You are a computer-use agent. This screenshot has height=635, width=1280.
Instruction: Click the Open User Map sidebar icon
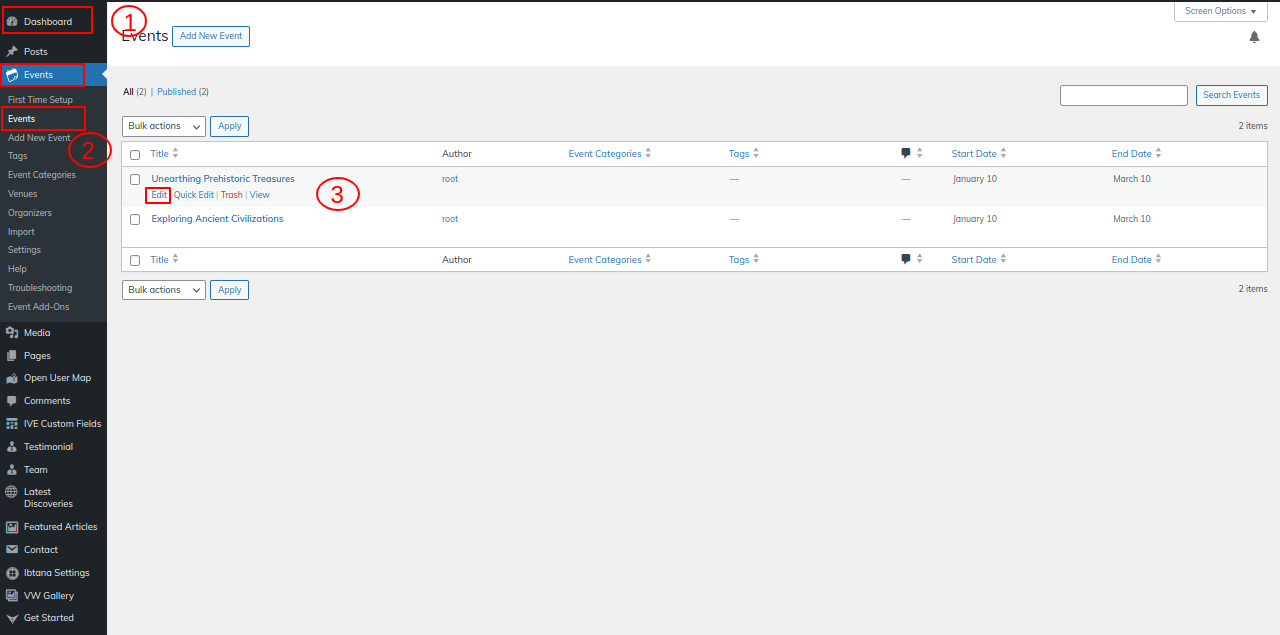[x=12, y=378]
